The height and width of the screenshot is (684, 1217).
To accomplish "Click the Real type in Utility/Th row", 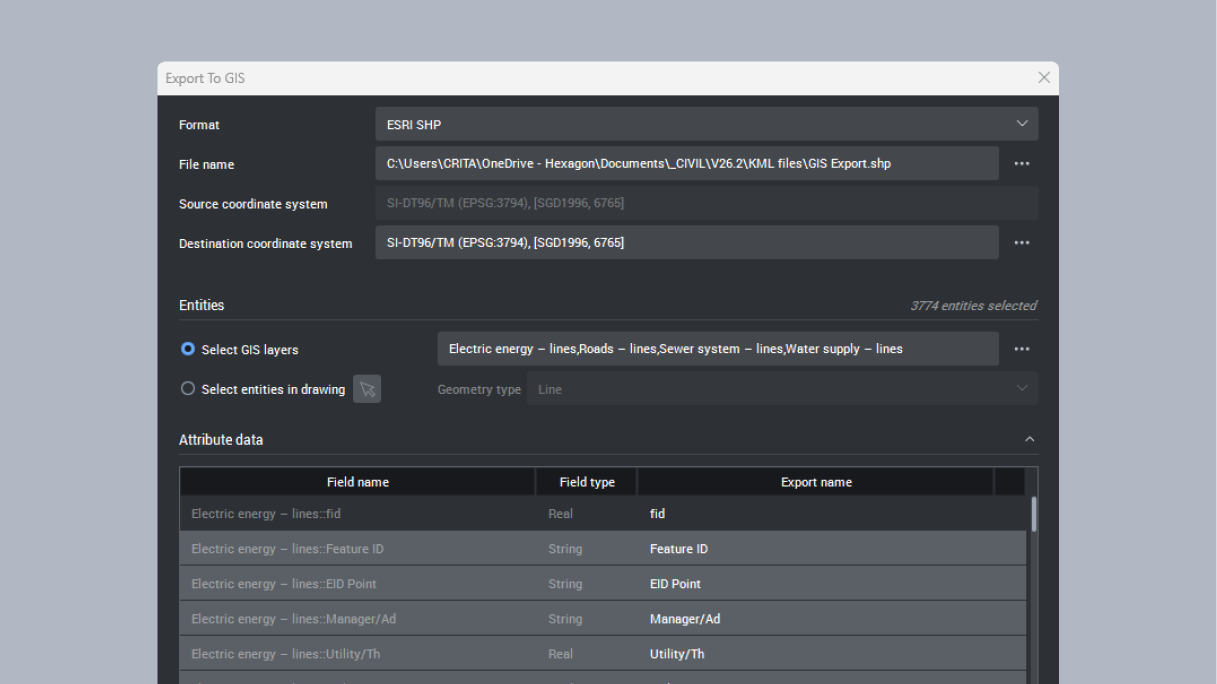I will click(560, 654).
